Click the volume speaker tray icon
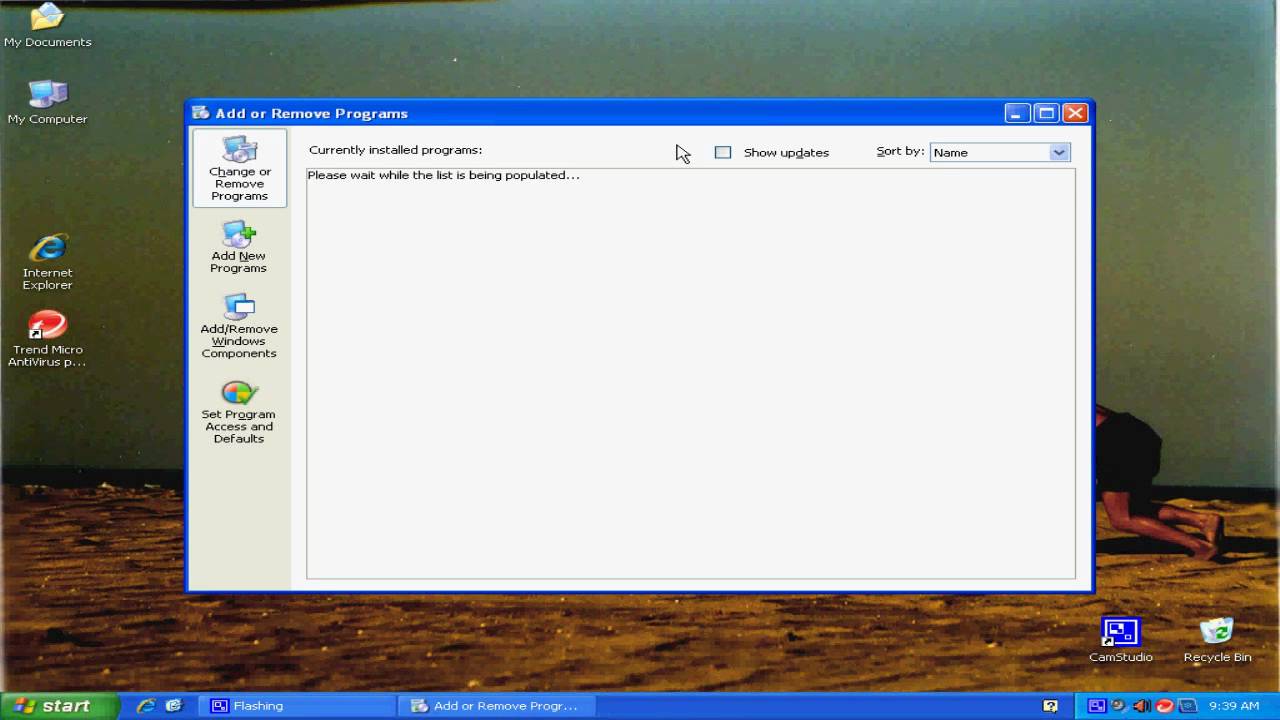 coord(1142,706)
